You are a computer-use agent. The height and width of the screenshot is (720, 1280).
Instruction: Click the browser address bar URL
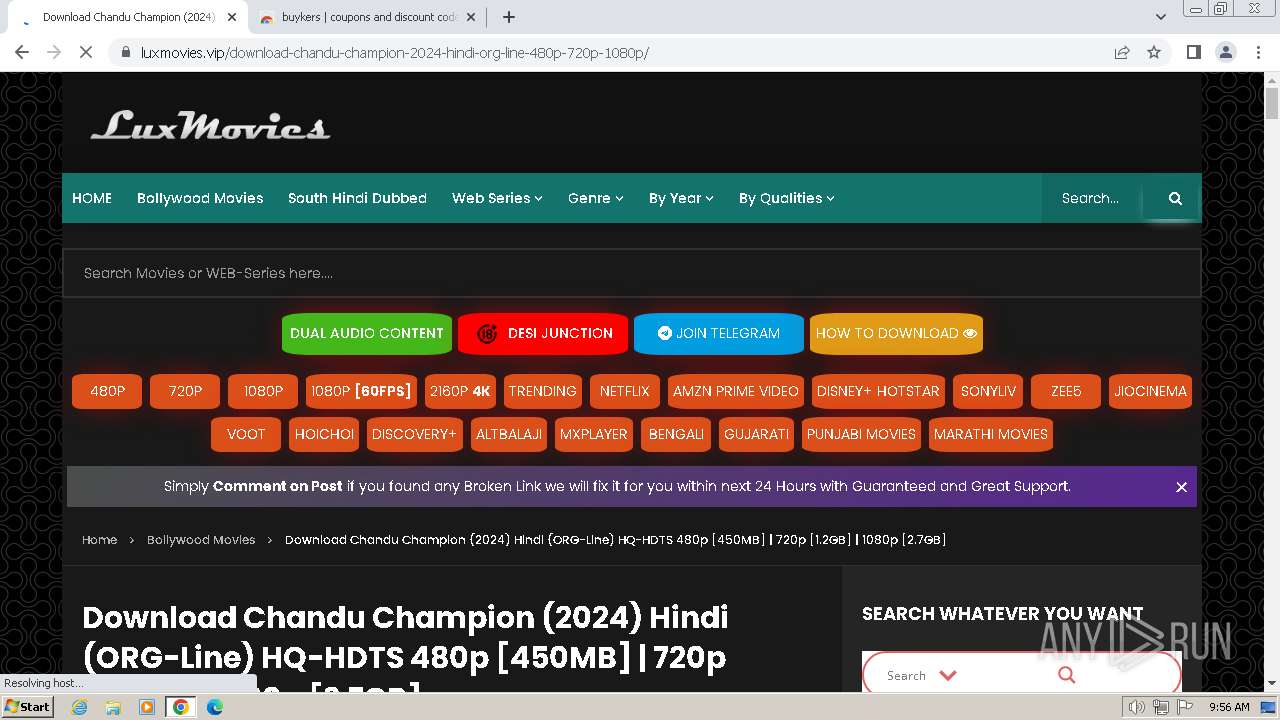click(x=395, y=52)
